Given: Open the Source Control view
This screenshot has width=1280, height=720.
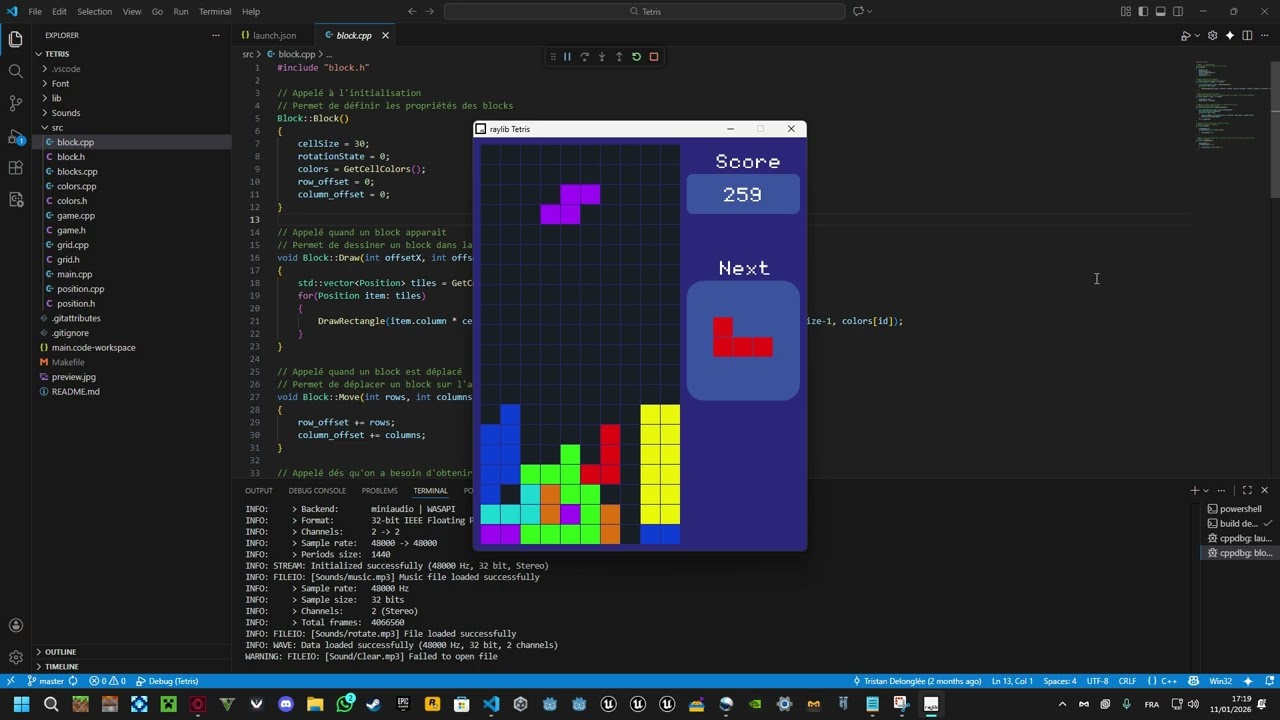Looking at the screenshot, I should 15,103.
